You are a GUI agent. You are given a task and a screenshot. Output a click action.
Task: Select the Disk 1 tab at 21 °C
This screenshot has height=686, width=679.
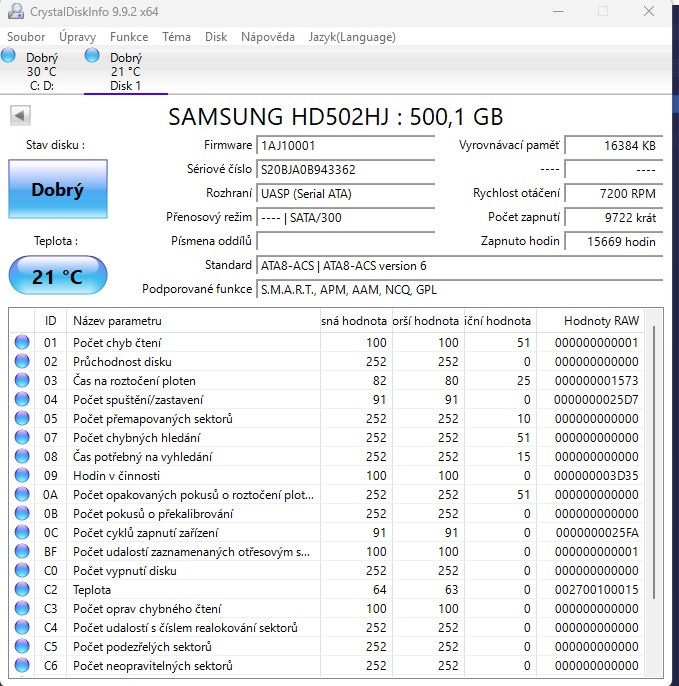click(126, 71)
